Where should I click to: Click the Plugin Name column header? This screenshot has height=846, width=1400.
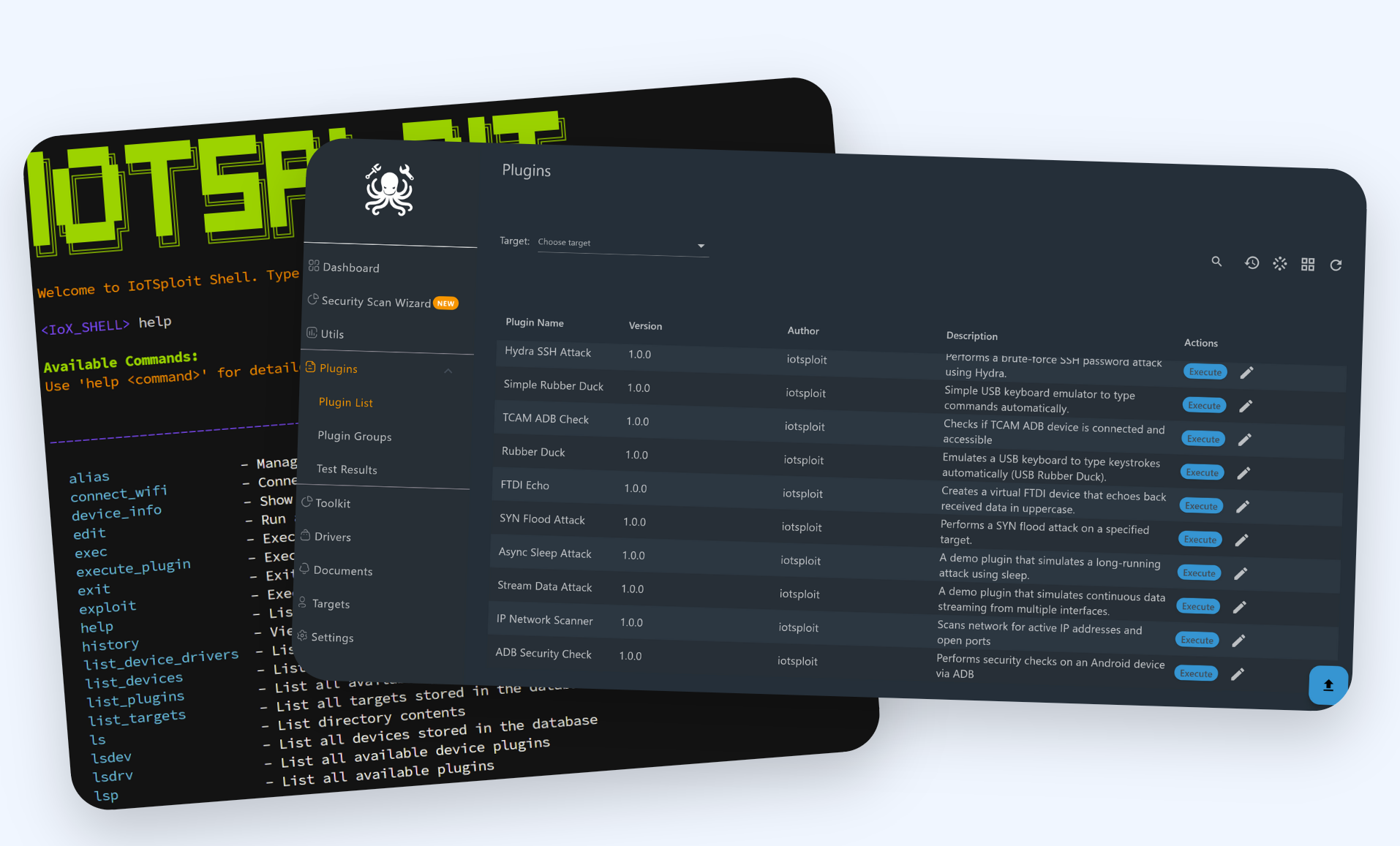click(535, 322)
